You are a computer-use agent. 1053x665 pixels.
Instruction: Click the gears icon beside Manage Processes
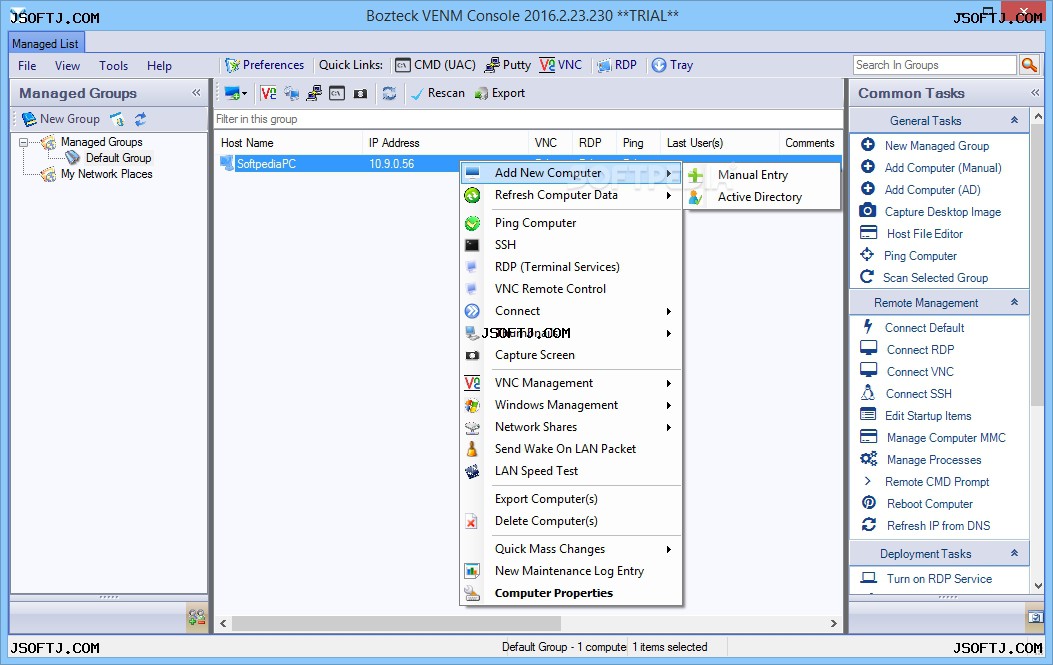[x=868, y=459]
